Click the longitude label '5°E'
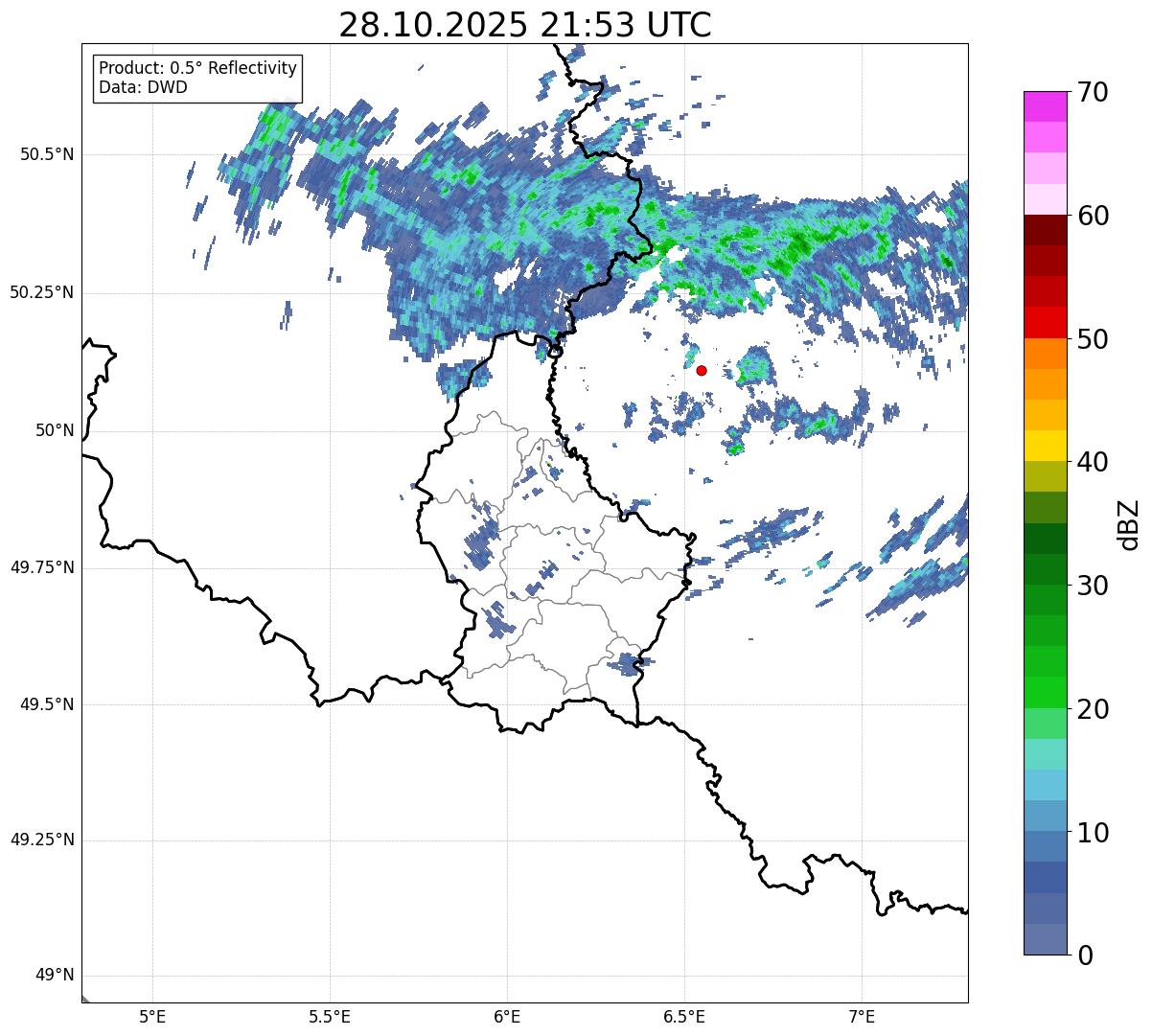 152,1017
